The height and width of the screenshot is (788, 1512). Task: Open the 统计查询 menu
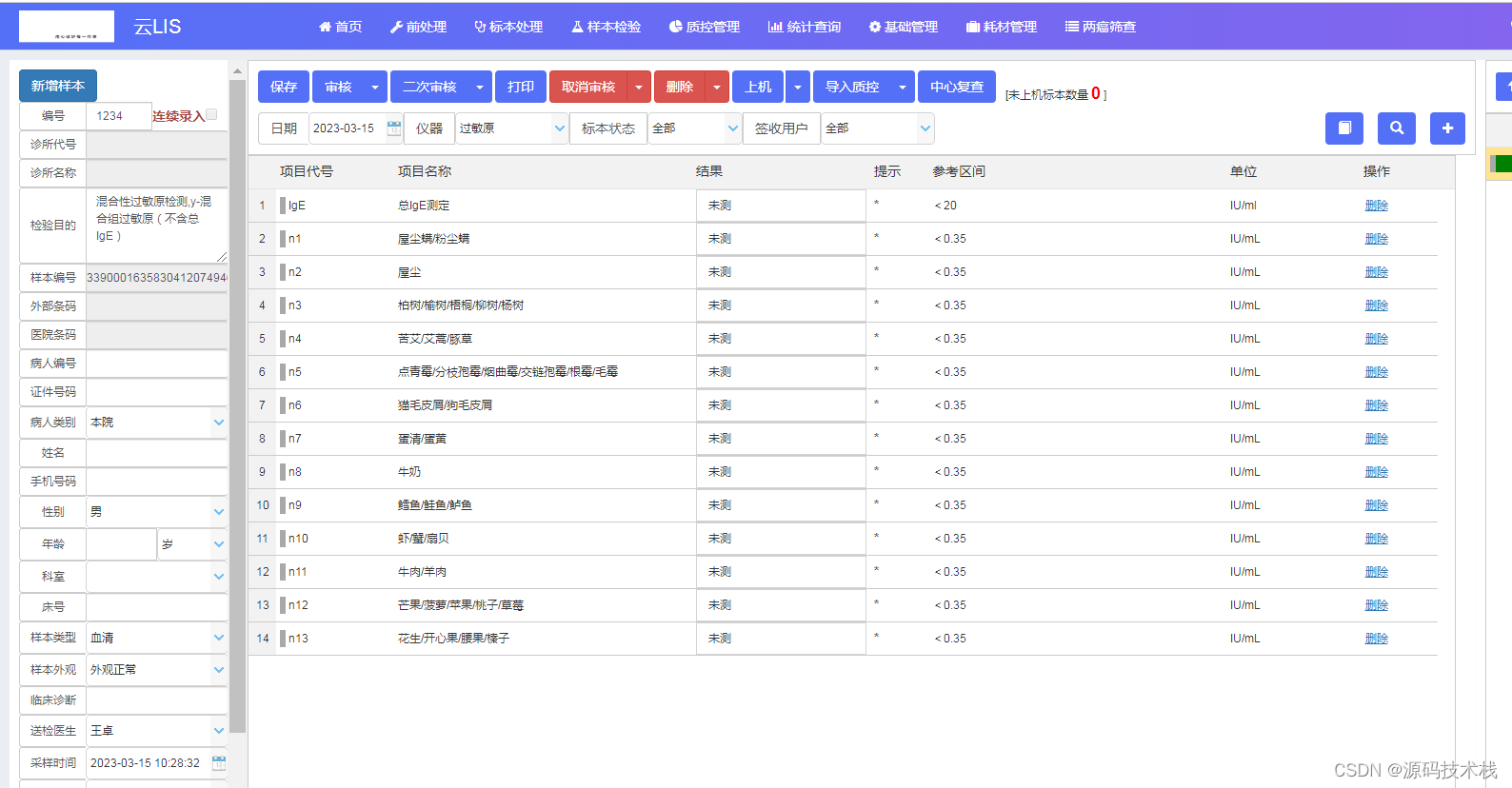click(x=805, y=27)
